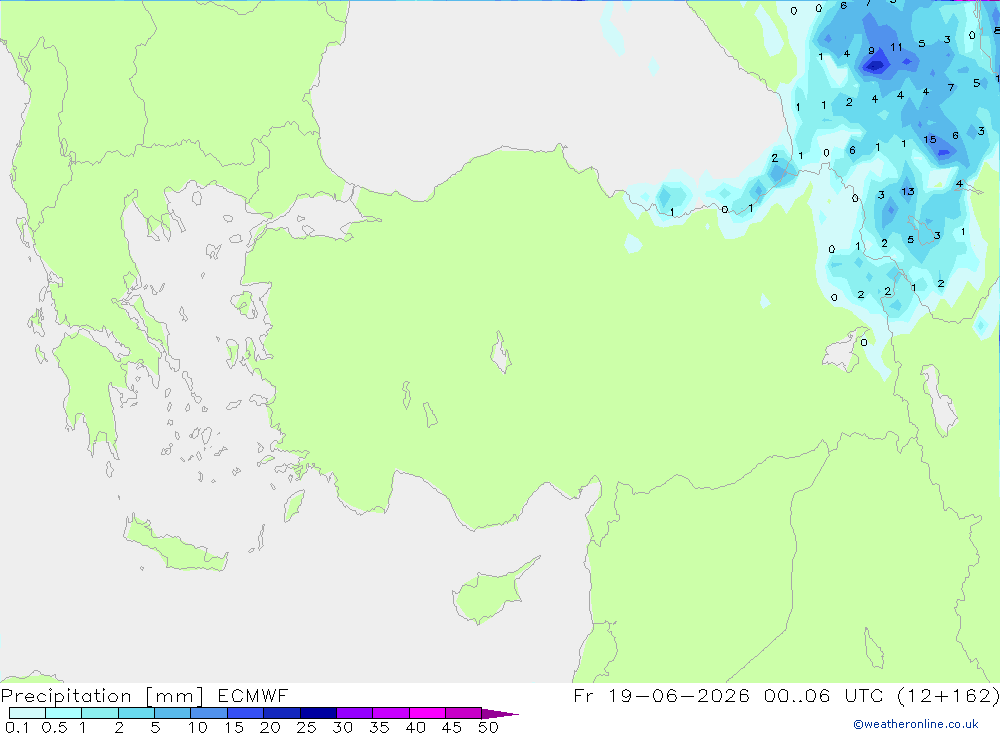Click the '20' legend scale label
Viewport: 1000px width, 733px height.
(x=270, y=727)
